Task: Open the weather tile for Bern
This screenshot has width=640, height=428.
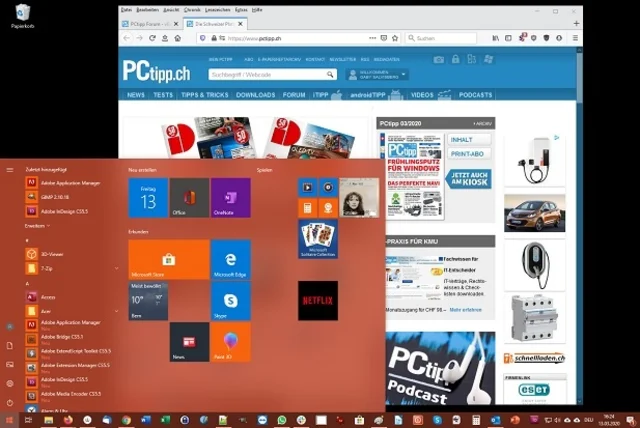Action: pyautogui.click(x=148, y=301)
